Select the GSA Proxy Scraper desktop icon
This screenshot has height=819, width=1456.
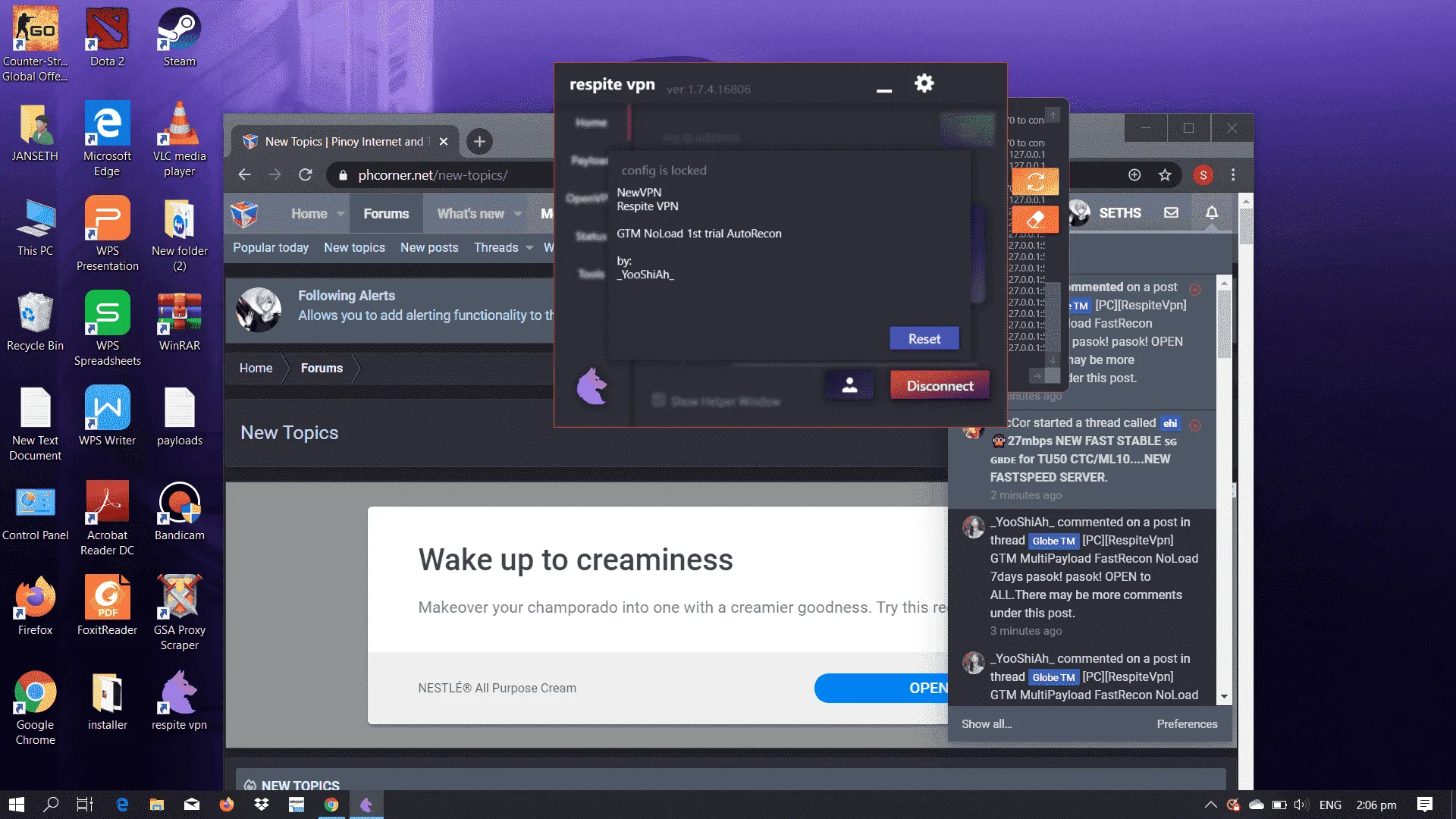click(x=180, y=613)
